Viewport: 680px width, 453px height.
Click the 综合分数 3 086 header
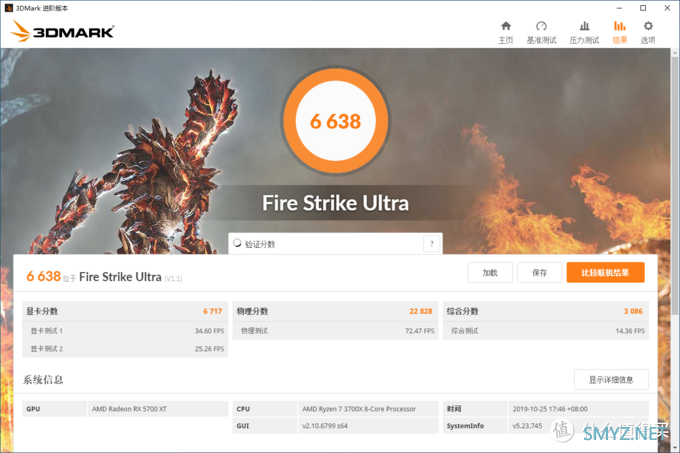[x=546, y=311]
